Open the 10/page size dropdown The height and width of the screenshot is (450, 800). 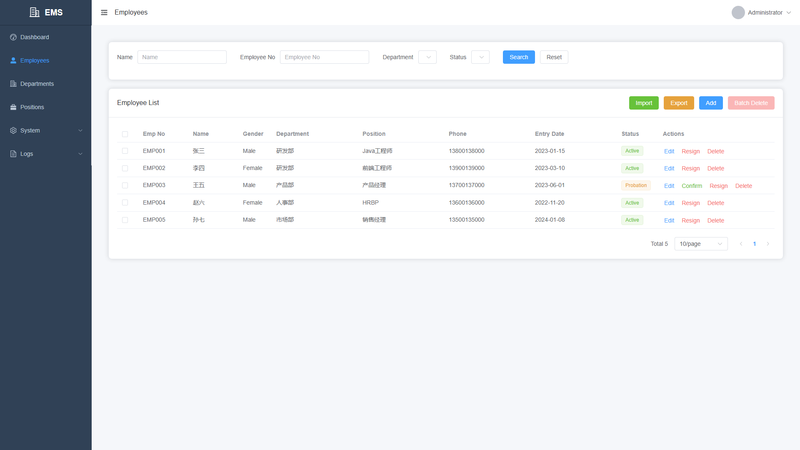tap(701, 244)
